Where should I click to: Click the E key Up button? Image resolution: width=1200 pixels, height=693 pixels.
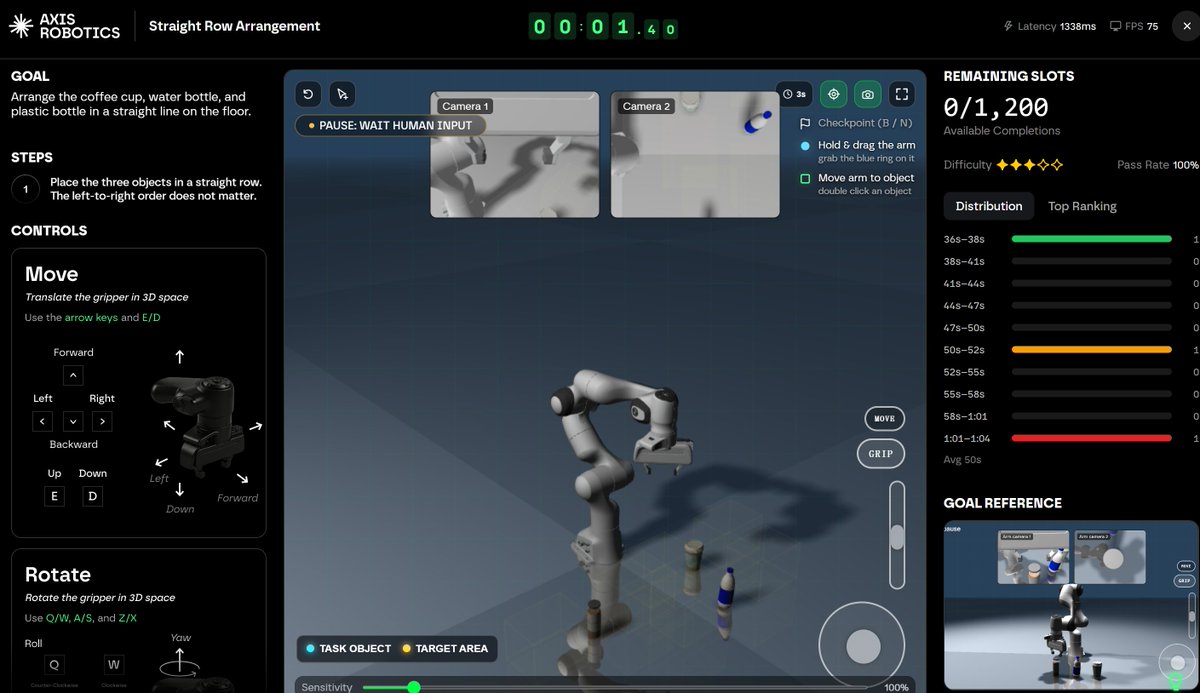54,496
